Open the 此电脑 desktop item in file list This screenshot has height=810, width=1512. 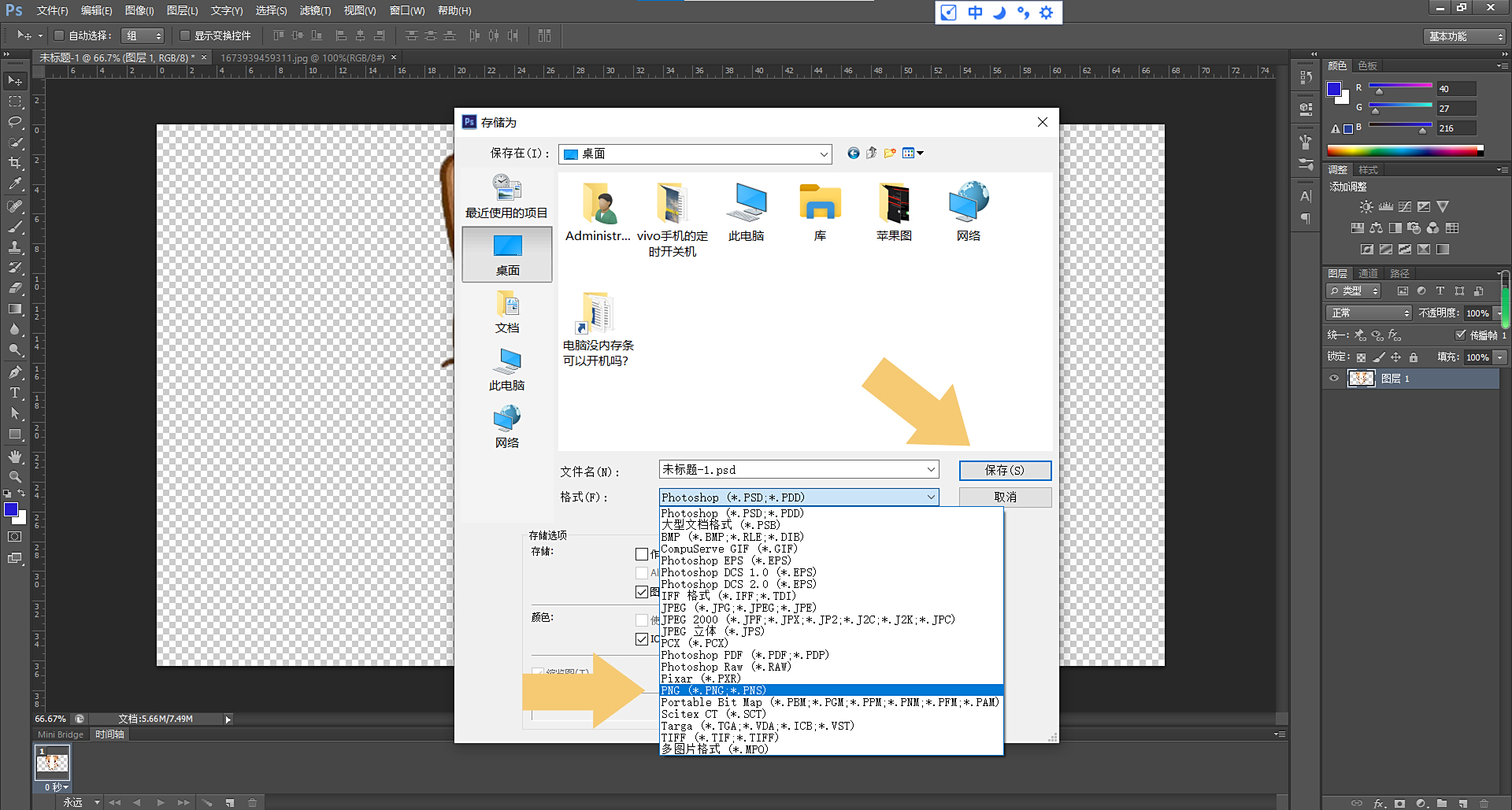746,213
